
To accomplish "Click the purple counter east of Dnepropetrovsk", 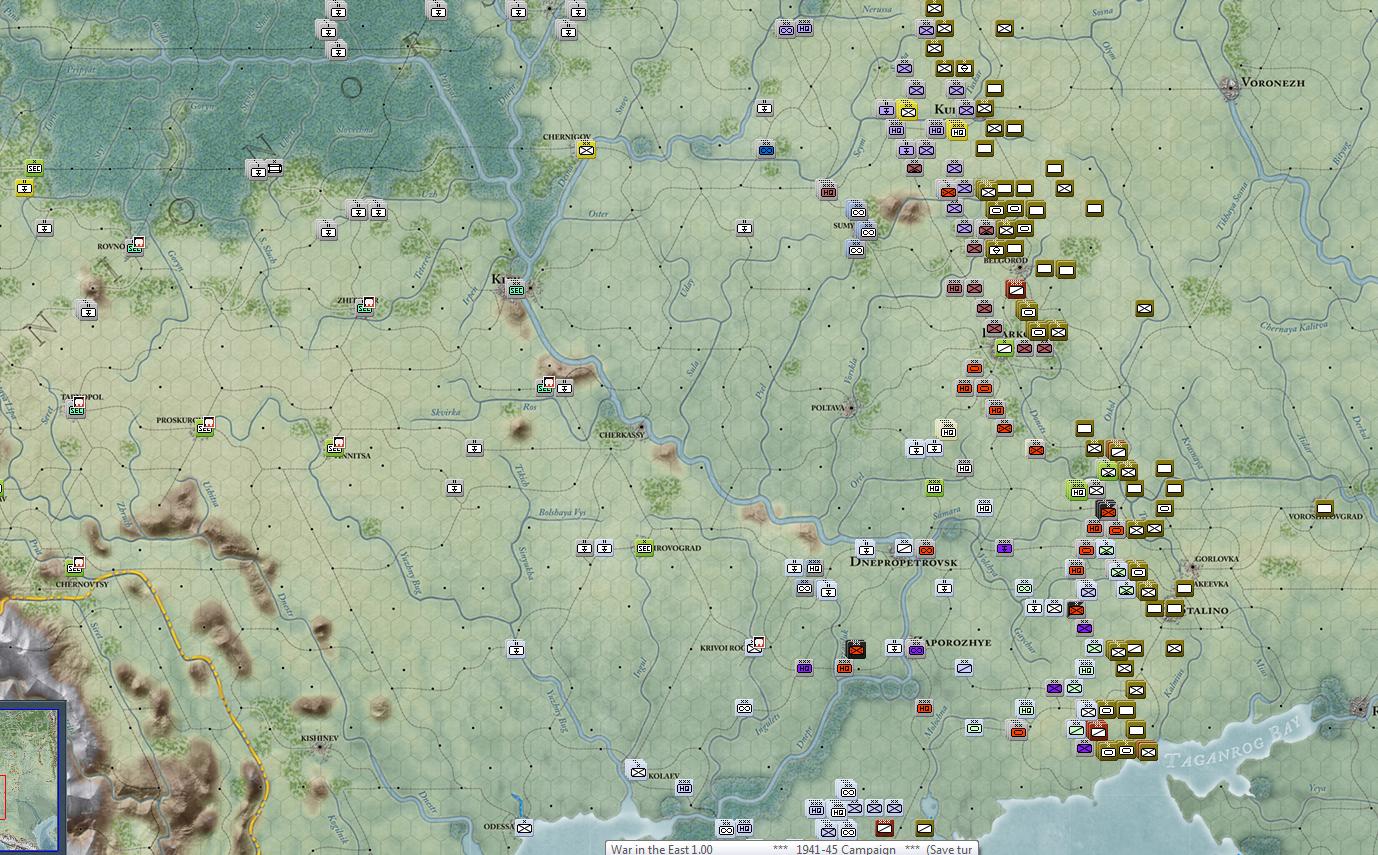I will [x=1004, y=547].
